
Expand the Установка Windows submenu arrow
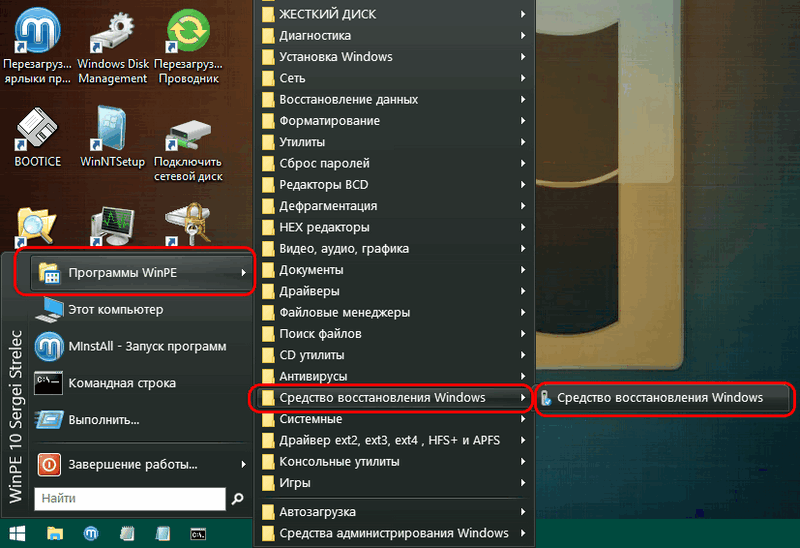click(x=523, y=57)
